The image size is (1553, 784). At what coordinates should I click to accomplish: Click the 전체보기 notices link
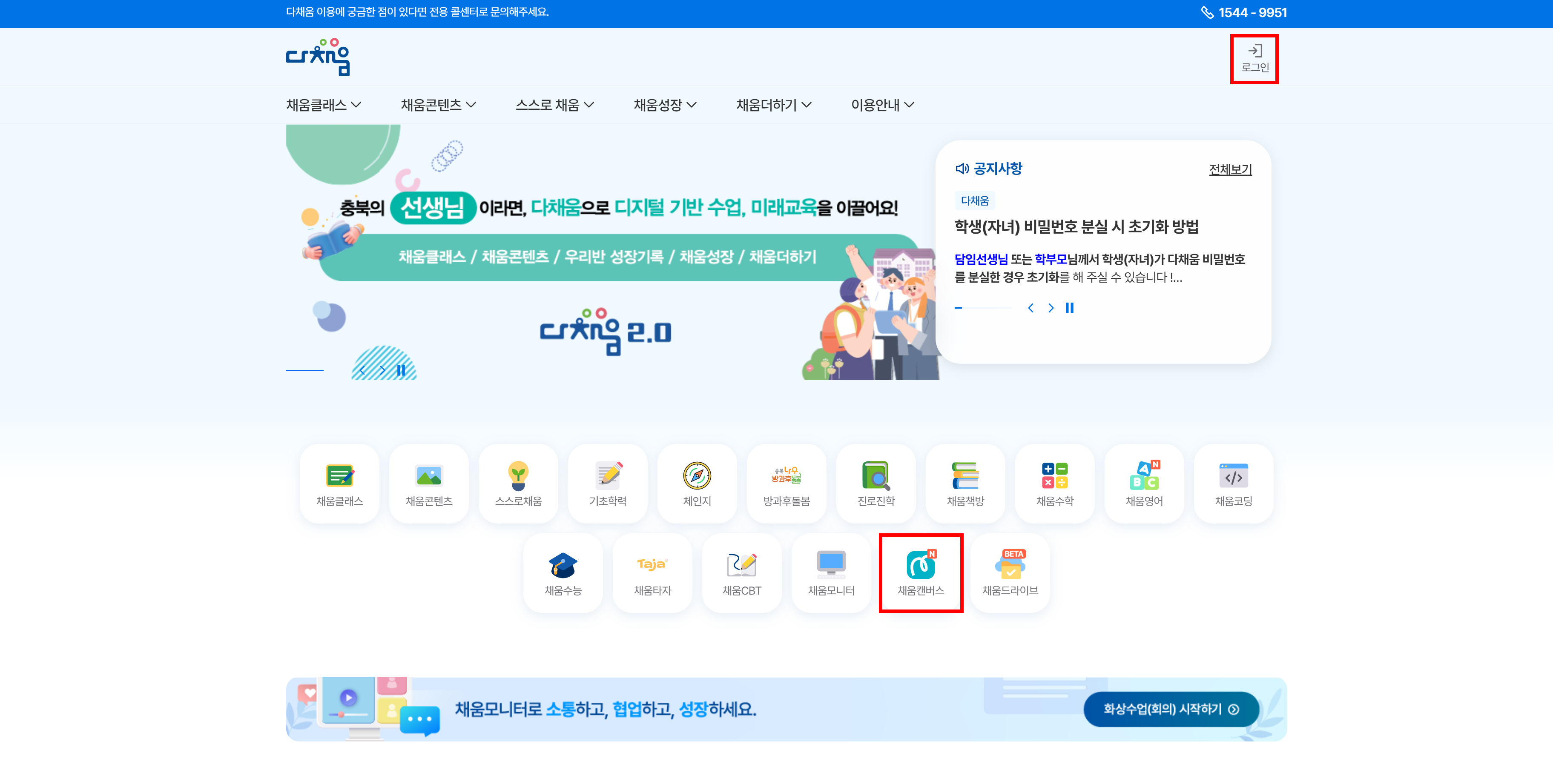tap(1230, 169)
